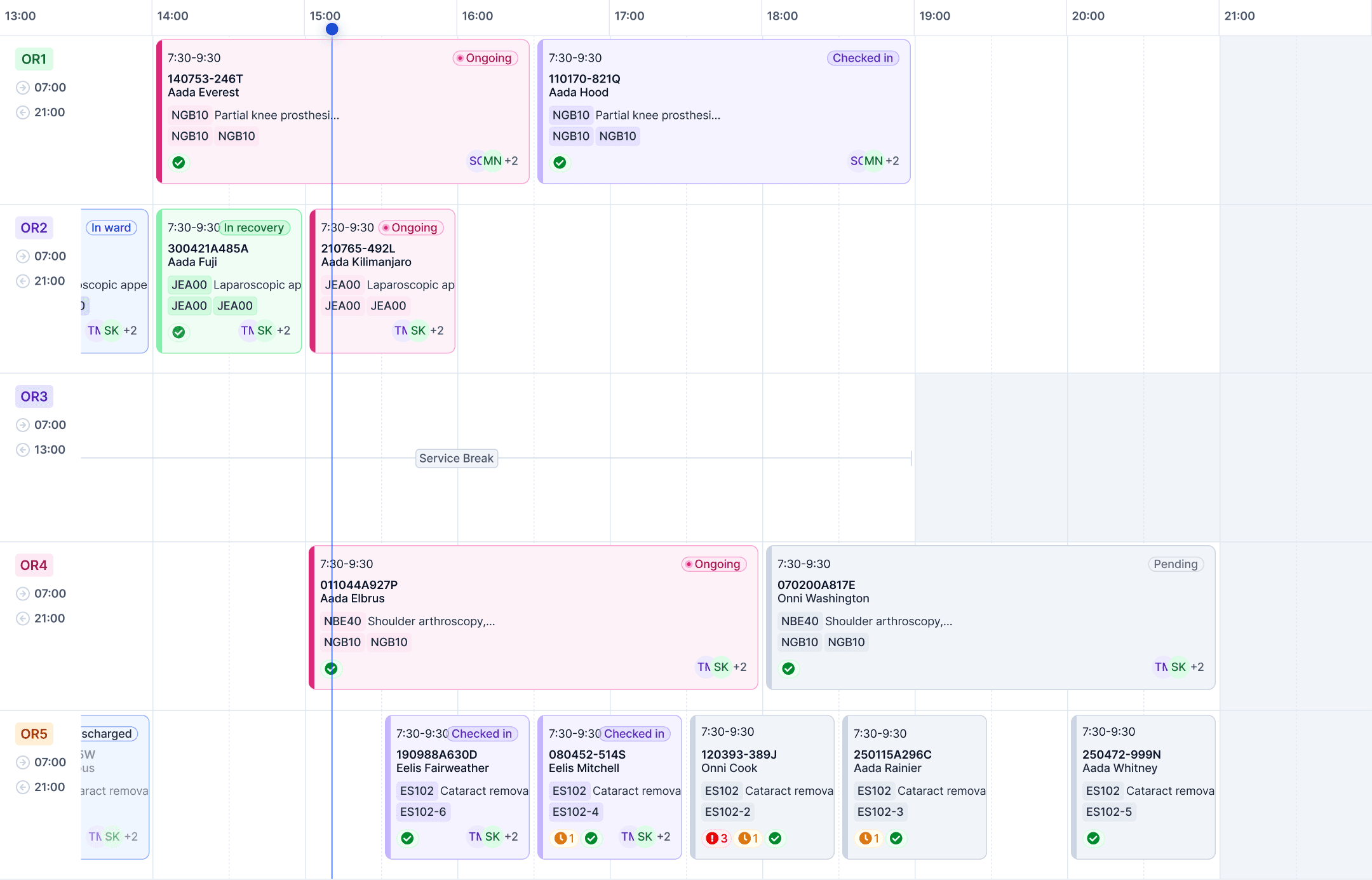This screenshot has height=880, width=1372.
Task: Click Checked in badge on Eelis Fairweather
Action: (481, 734)
